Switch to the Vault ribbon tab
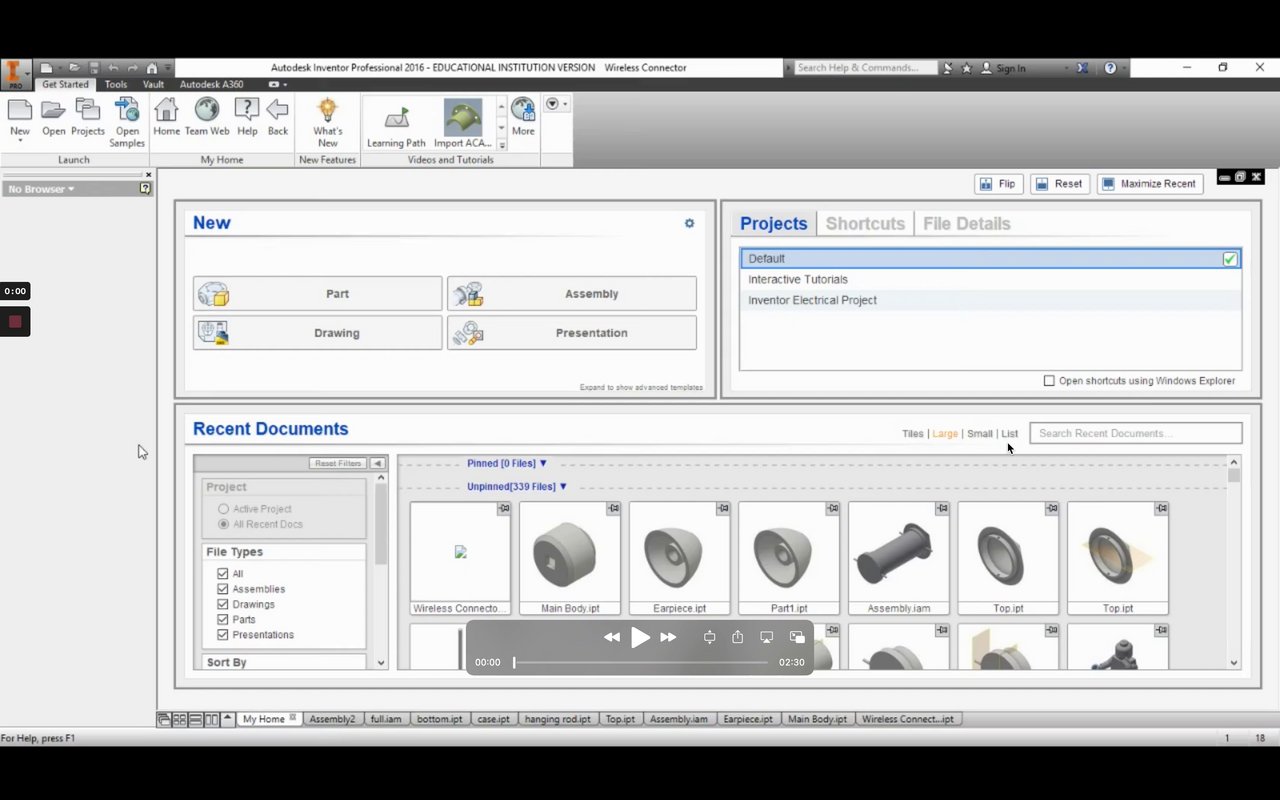The width and height of the screenshot is (1280, 800). [153, 85]
